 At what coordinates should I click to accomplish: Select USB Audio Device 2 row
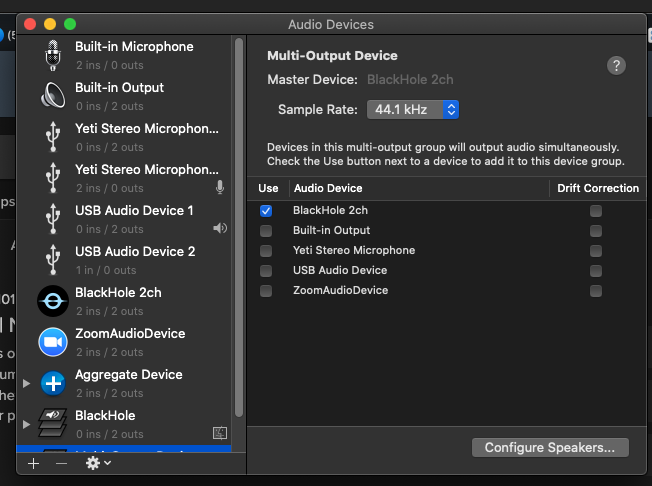pyautogui.click(x=124, y=260)
